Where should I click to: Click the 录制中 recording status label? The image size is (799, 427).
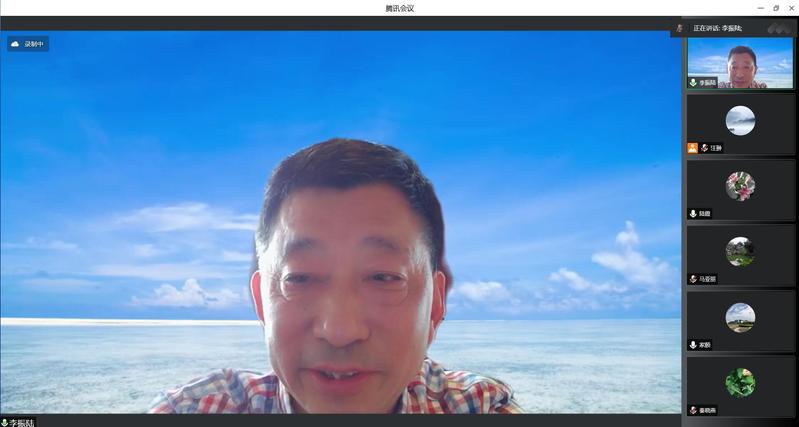point(34,44)
